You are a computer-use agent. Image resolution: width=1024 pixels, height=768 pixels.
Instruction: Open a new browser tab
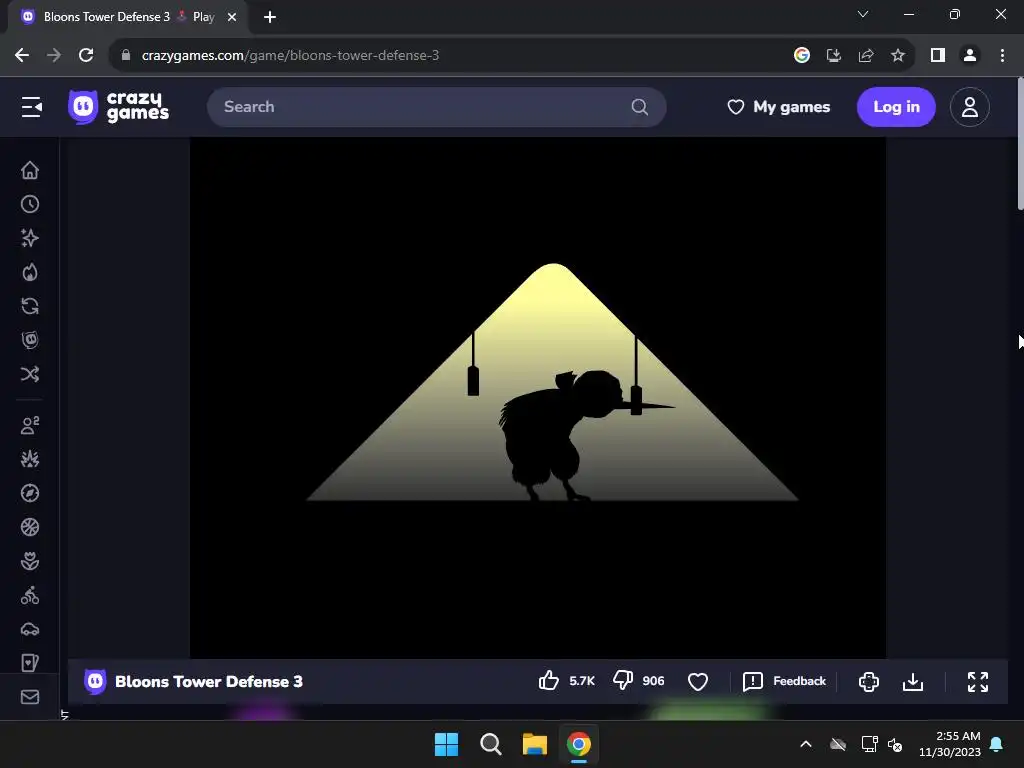(x=270, y=17)
